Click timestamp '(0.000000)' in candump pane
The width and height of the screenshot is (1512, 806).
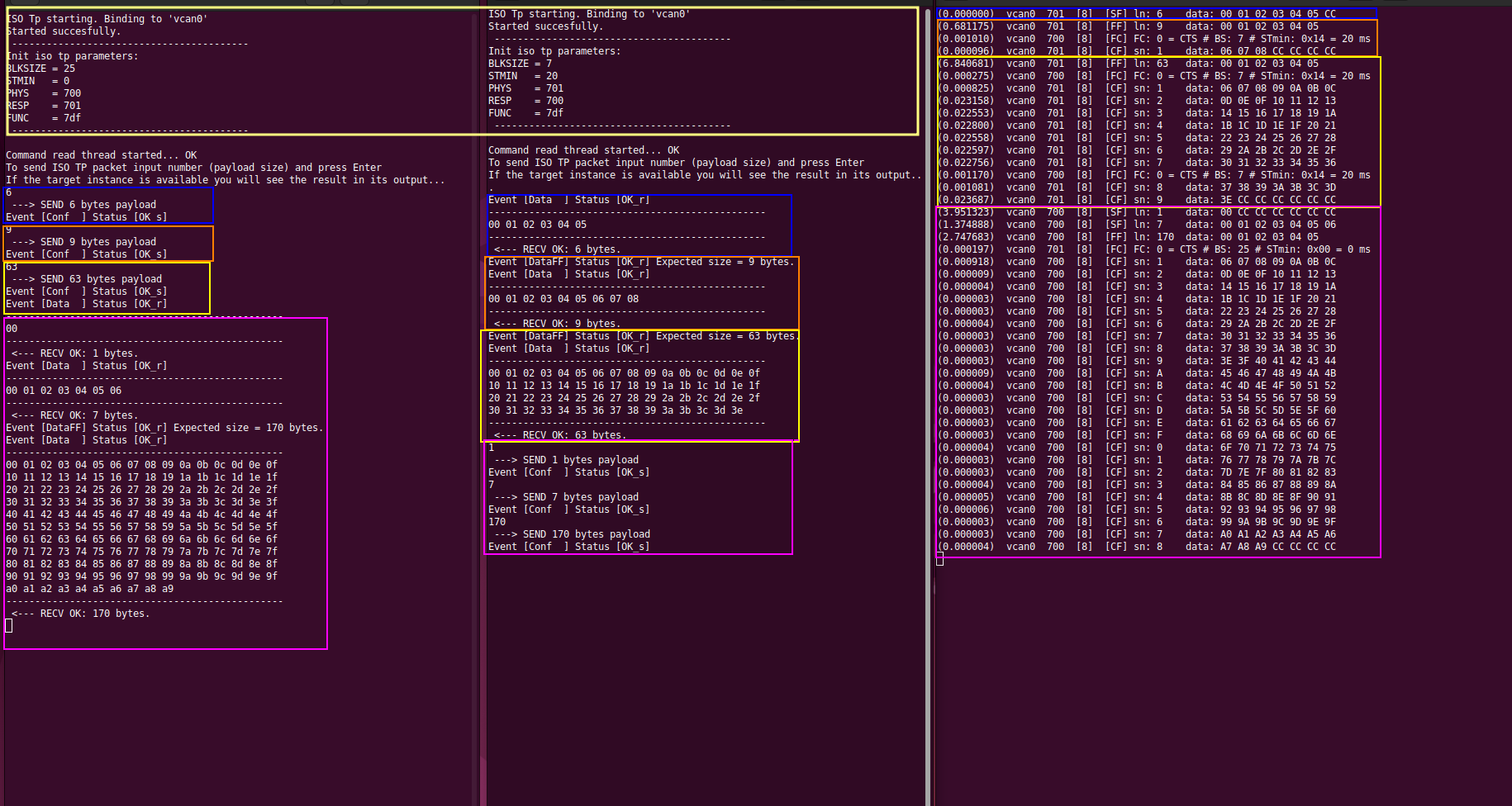(x=967, y=14)
